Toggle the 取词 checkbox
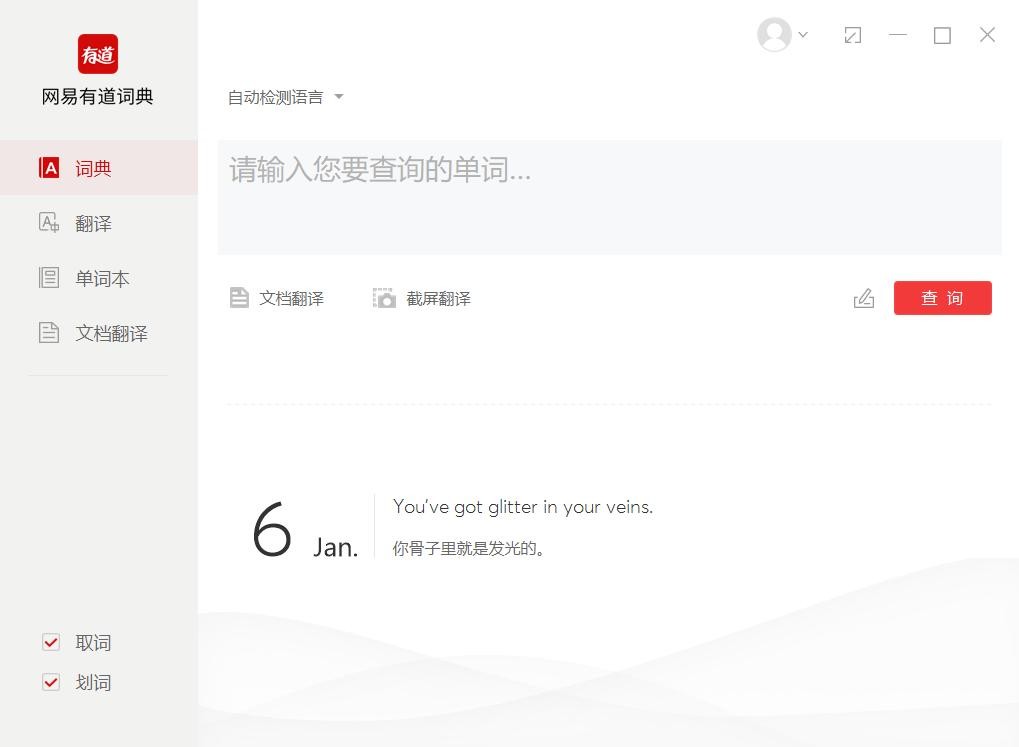The width and height of the screenshot is (1019, 747). tap(51, 642)
